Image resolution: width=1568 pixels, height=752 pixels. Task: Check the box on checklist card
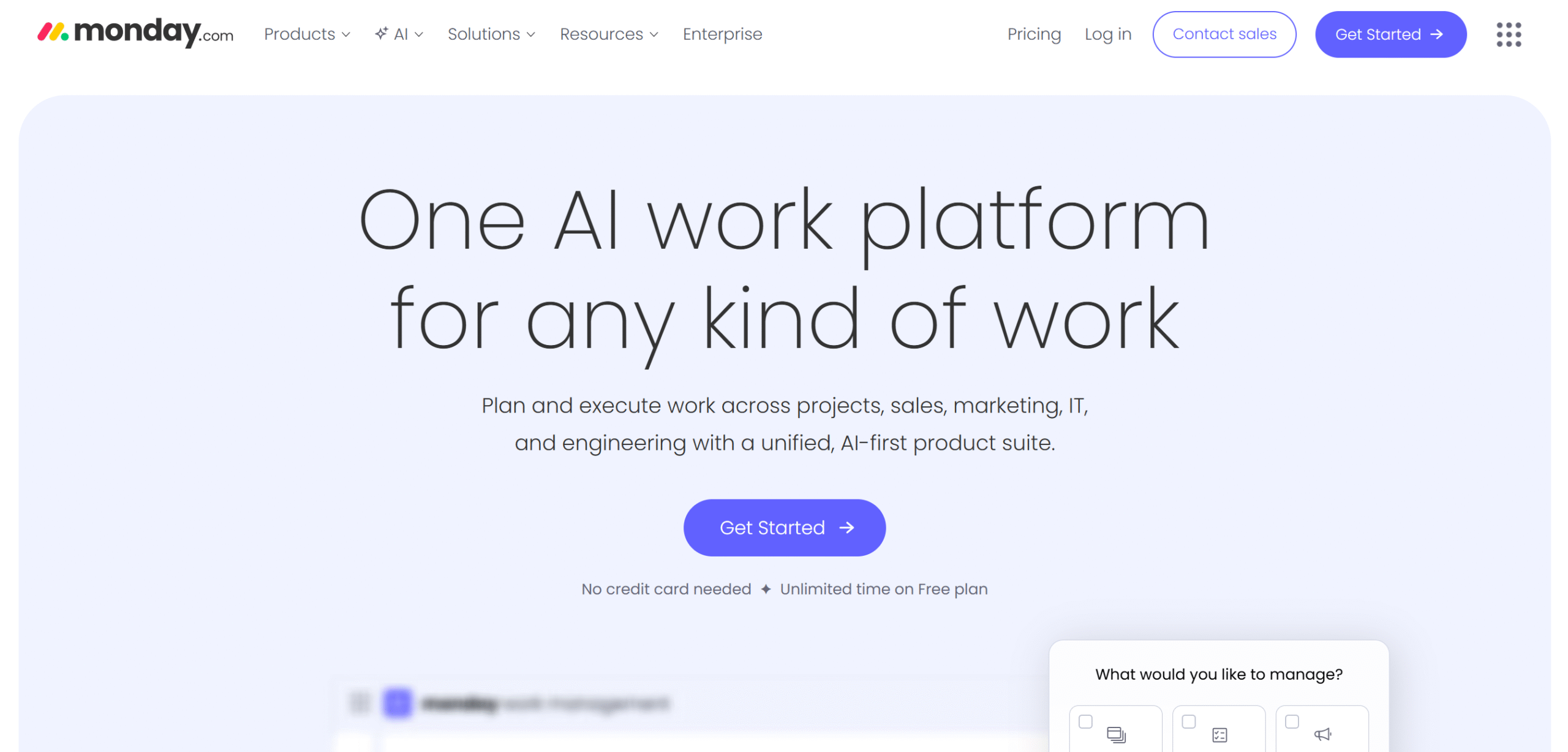(1188, 721)
